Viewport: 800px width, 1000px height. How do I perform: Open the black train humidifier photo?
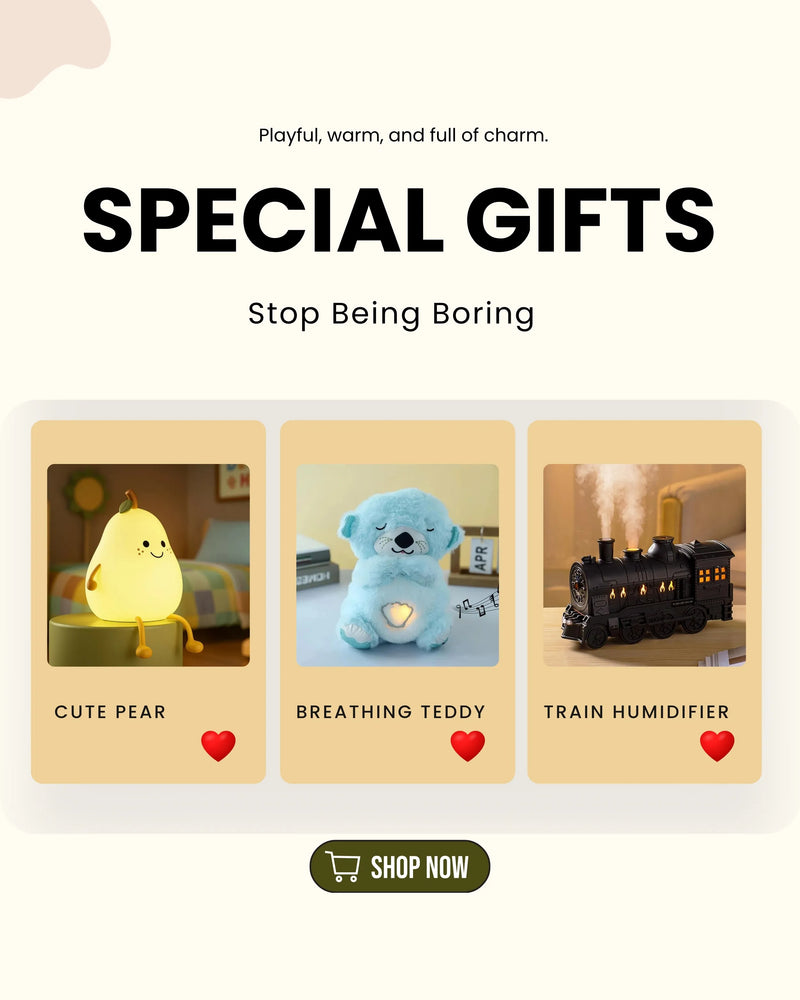pos(644,565)
